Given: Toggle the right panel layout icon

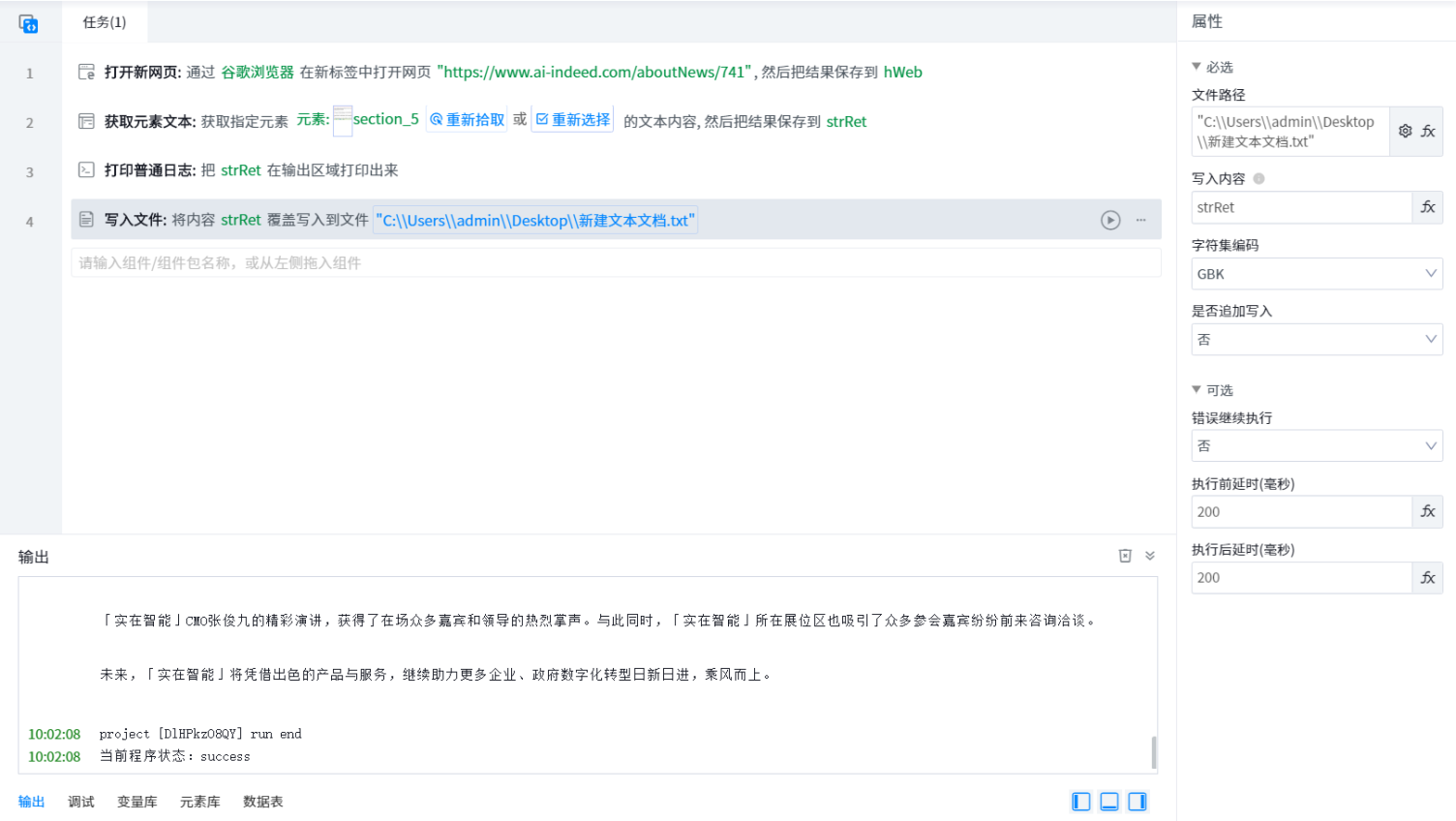Looking at the screenshot, I should click(1137, 802).
